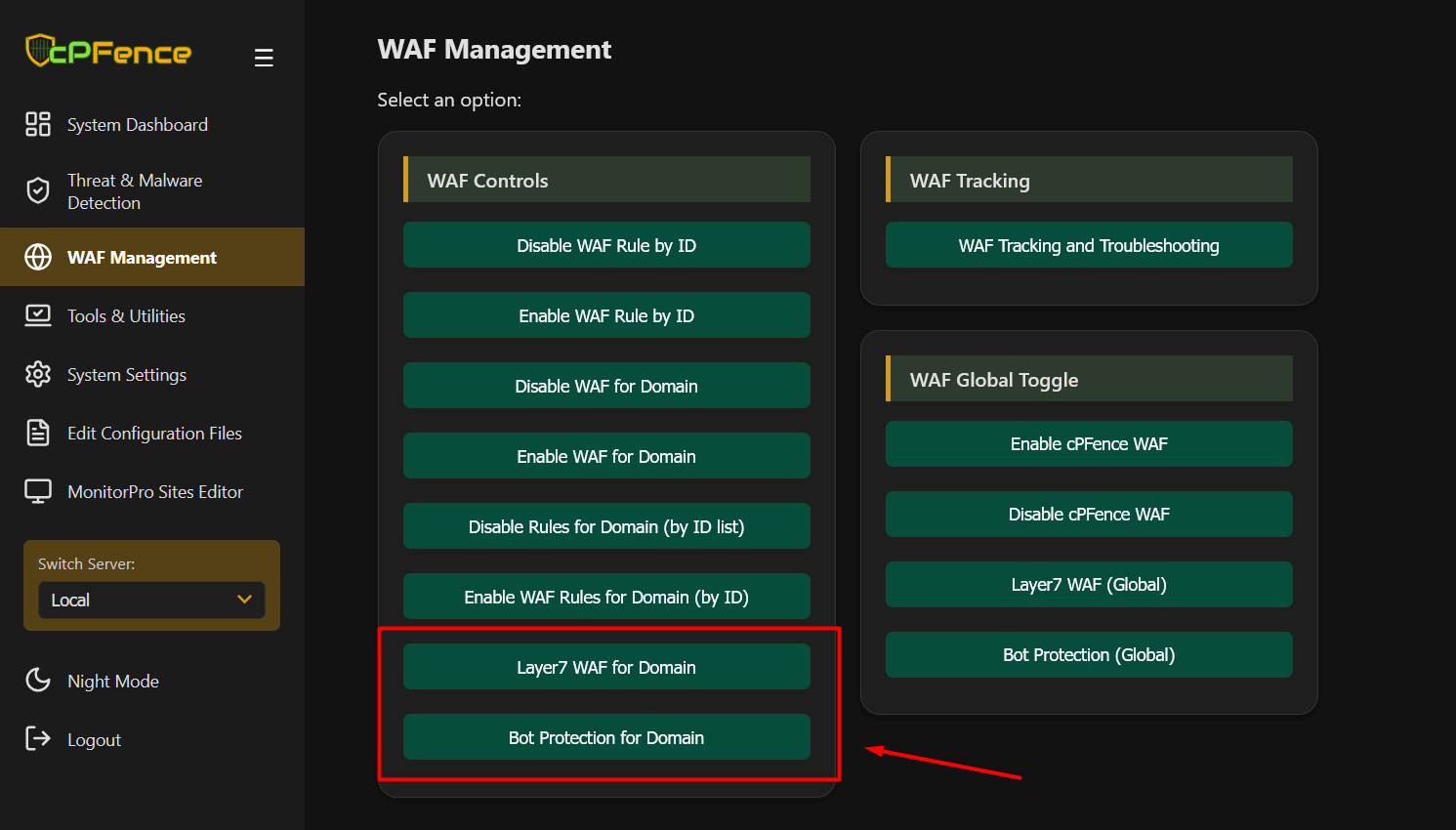1456x830 pixels.
Task: Click the MonitorPro monitor icon
Action: pyautogui.click(x=38, y=491)
